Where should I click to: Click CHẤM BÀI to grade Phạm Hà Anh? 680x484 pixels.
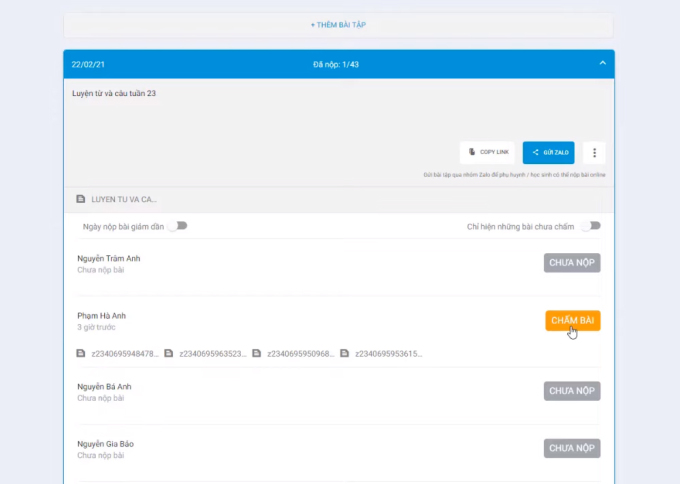click(x=572, y=320)
